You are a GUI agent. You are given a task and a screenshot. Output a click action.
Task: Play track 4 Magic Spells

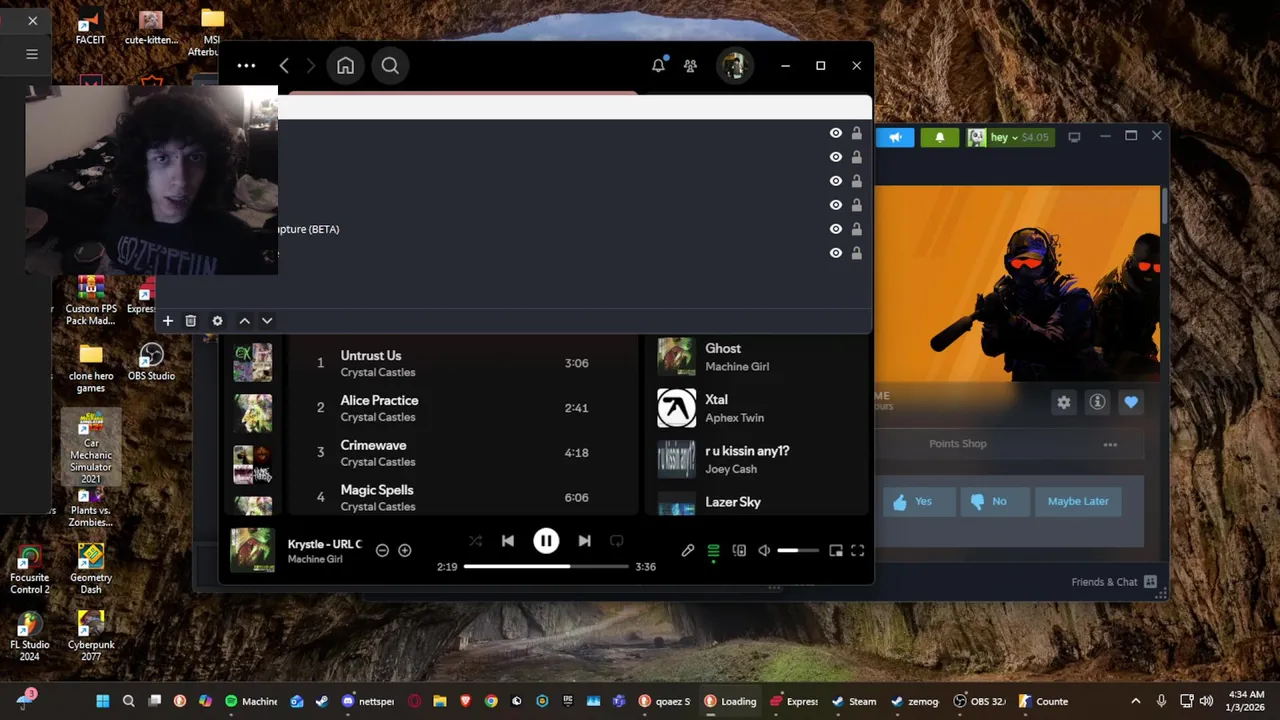coord(463,498)
